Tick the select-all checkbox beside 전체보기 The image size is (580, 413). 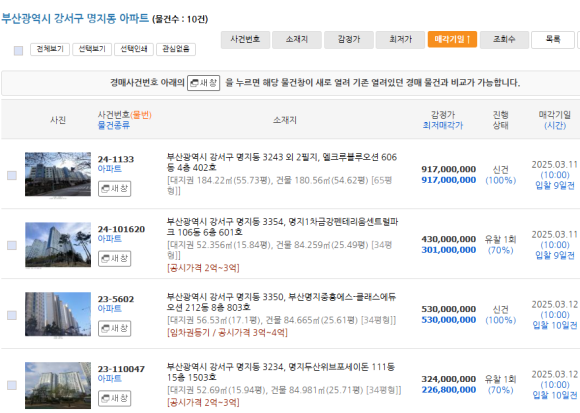pos(18,50)
